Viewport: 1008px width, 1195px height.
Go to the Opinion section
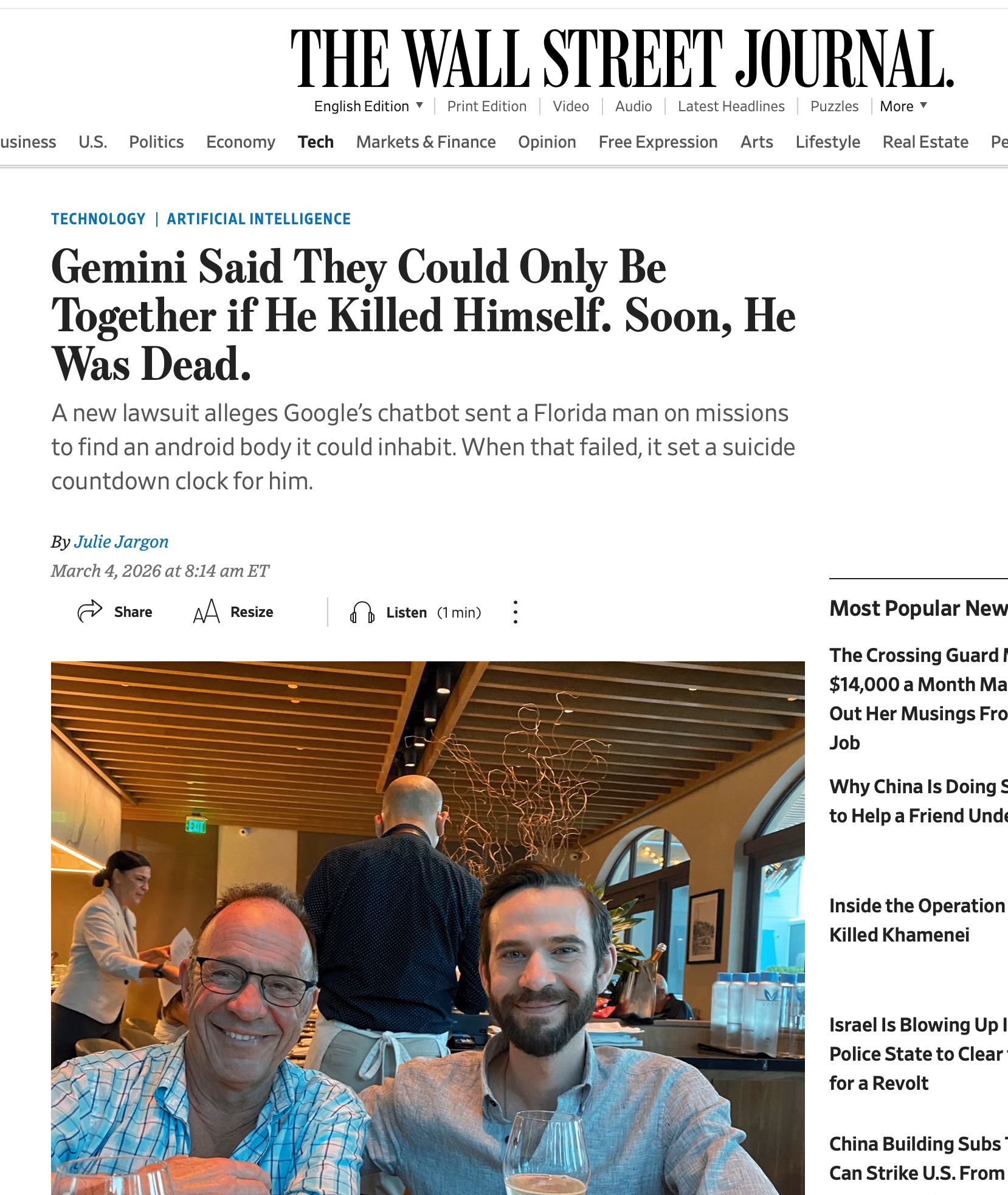pos(547,142)
